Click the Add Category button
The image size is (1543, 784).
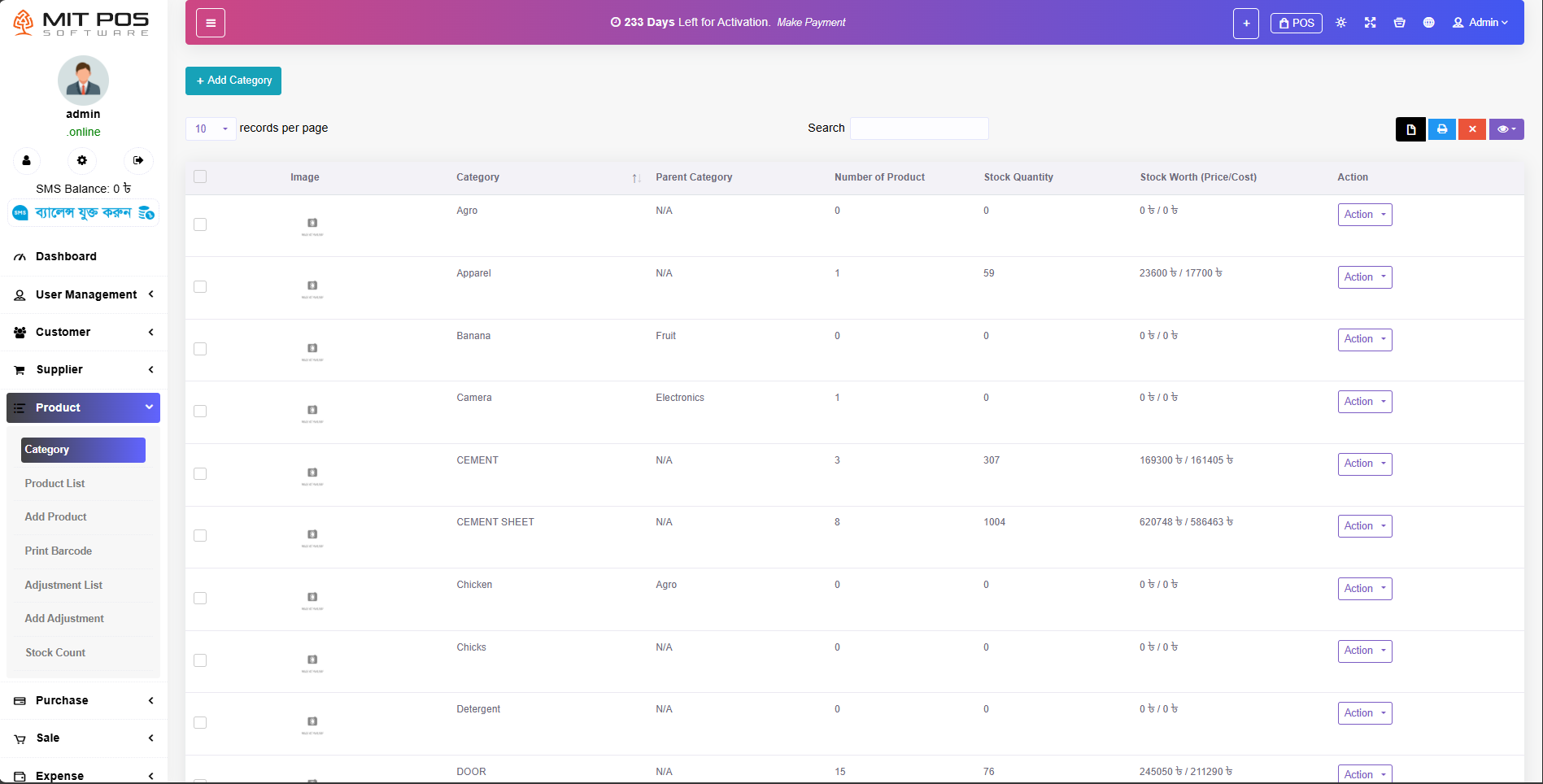233,81
